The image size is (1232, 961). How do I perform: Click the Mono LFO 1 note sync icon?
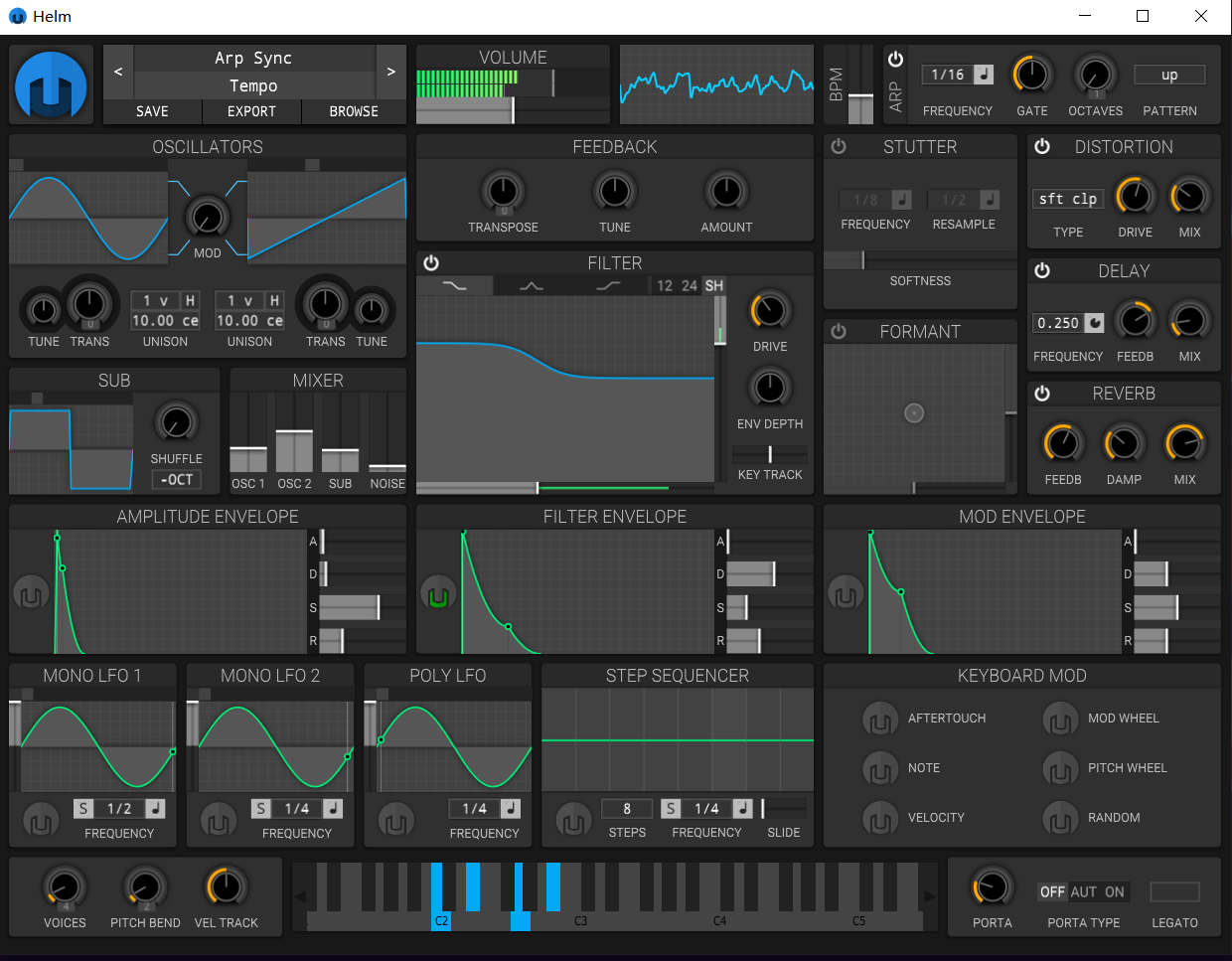click(155, 809)
